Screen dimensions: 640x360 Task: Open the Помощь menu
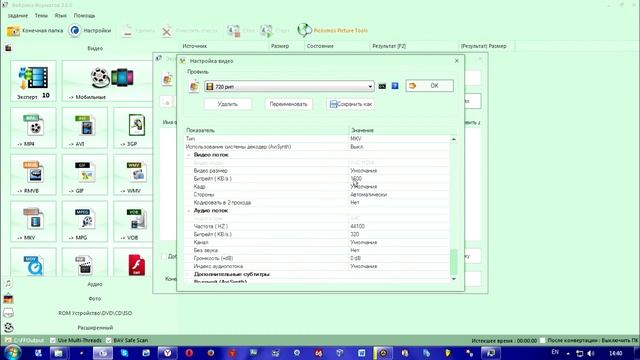pyautogui.click(x=84, y=16)
